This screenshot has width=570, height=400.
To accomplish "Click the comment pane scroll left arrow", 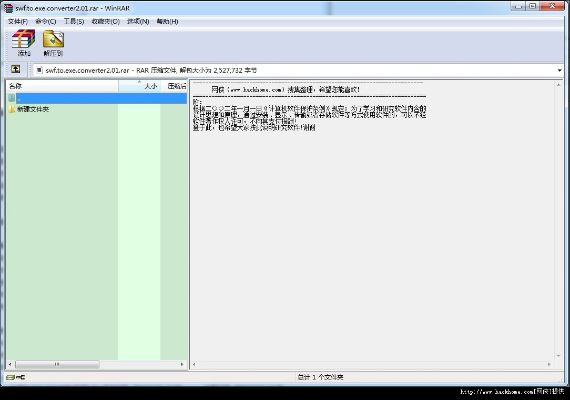I will (x=194, y=364).
